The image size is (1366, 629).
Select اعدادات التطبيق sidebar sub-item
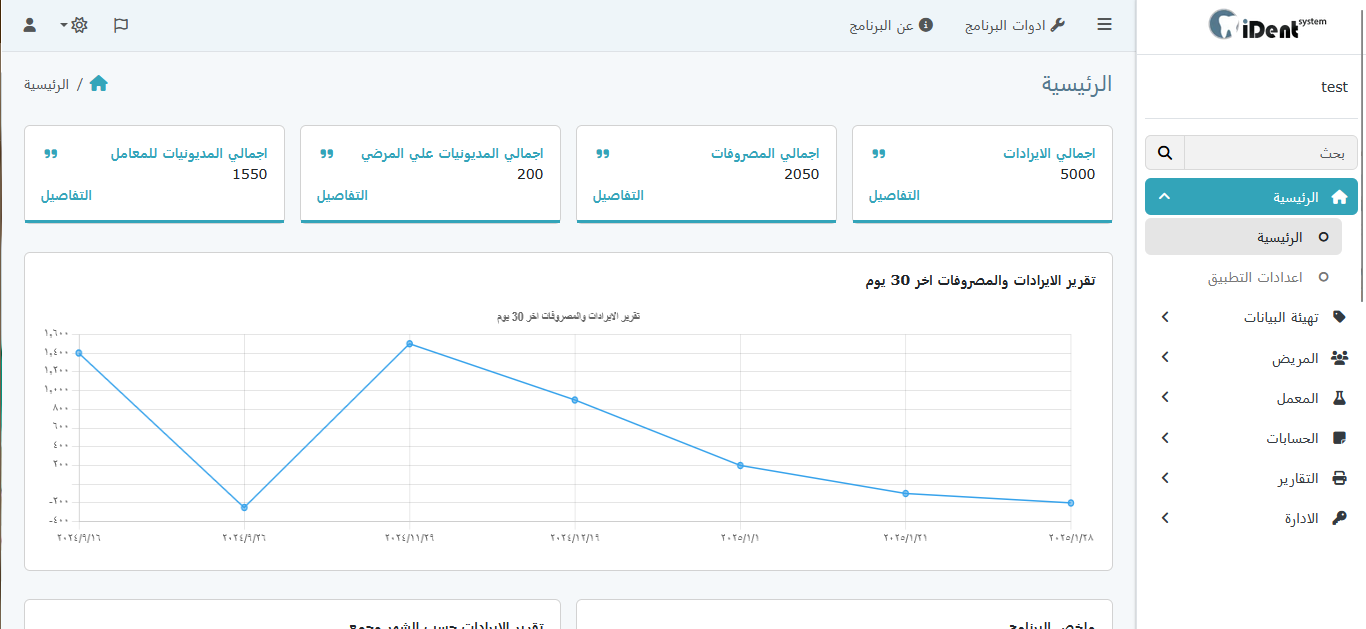pos(1254,277)
